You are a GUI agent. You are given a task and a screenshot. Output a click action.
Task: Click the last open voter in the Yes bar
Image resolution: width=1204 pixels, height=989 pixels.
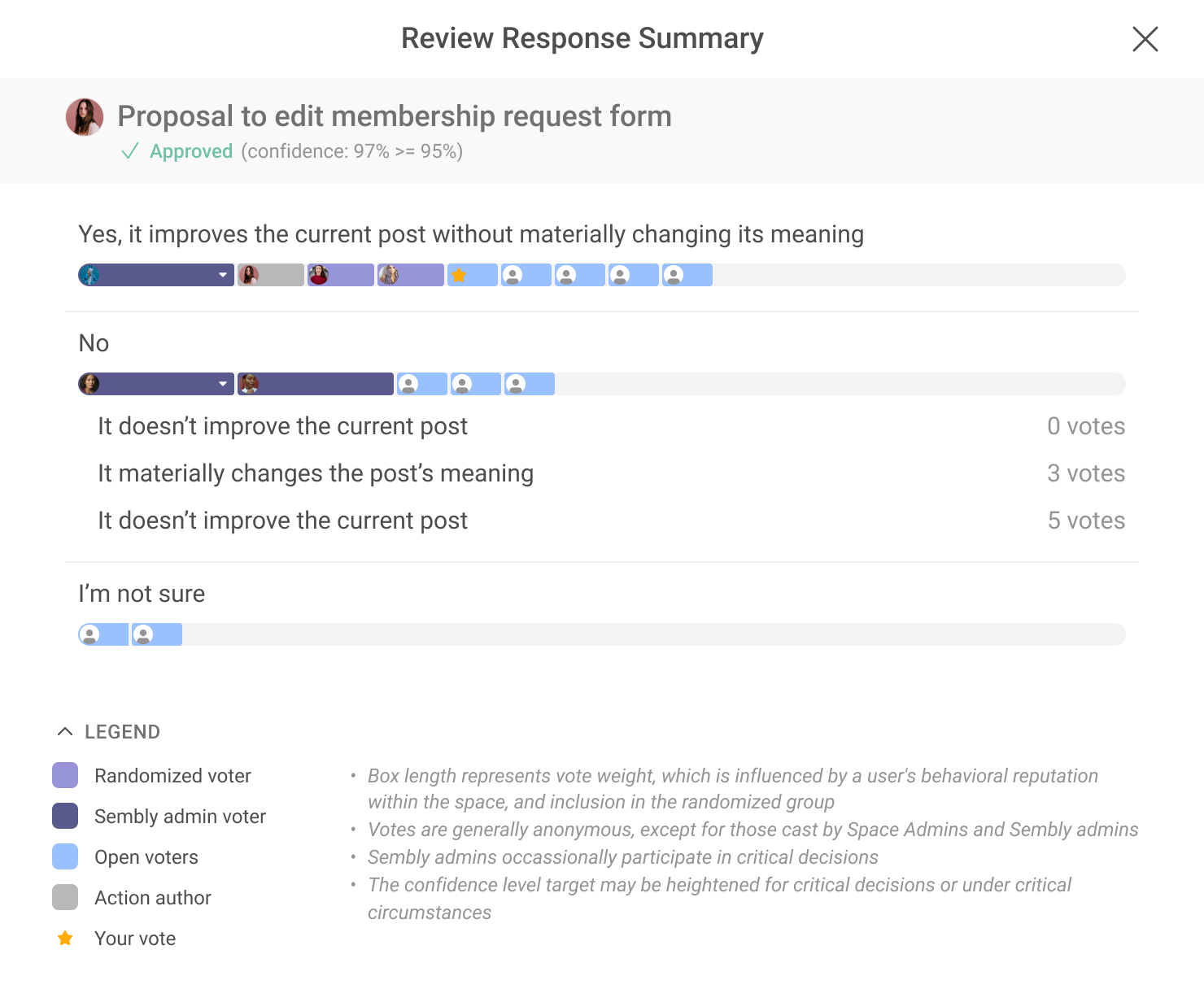687,275
